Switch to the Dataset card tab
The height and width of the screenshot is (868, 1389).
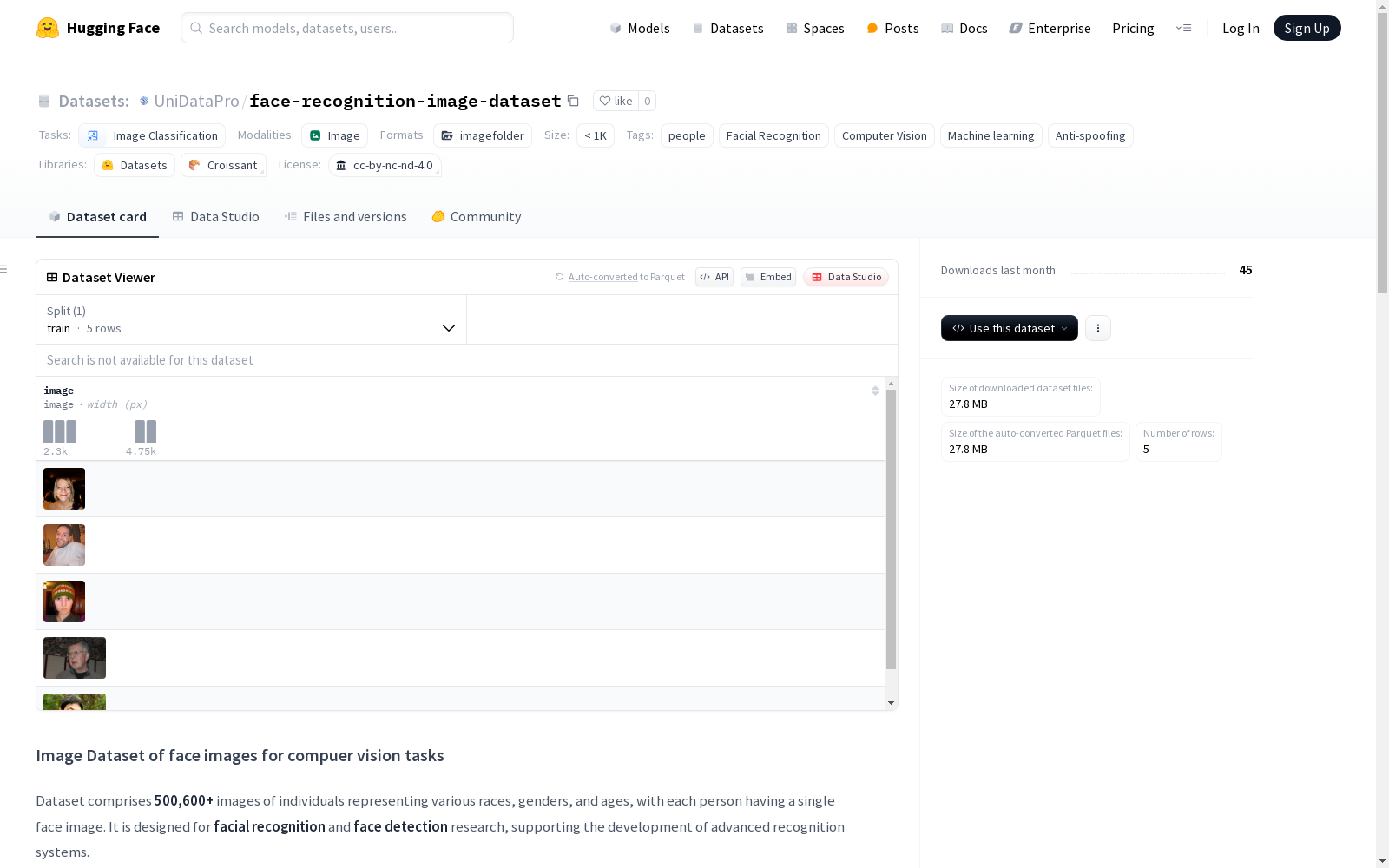click(x=97, y=217)
